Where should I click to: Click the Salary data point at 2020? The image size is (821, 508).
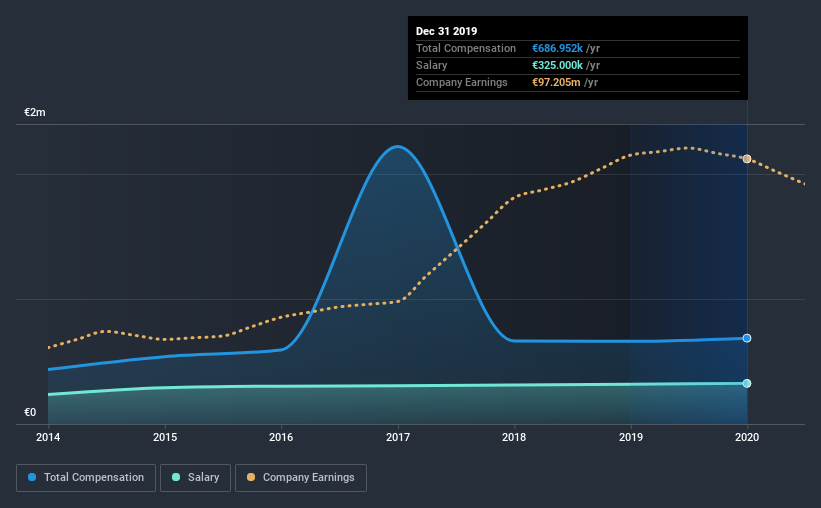tap(747, 383)
